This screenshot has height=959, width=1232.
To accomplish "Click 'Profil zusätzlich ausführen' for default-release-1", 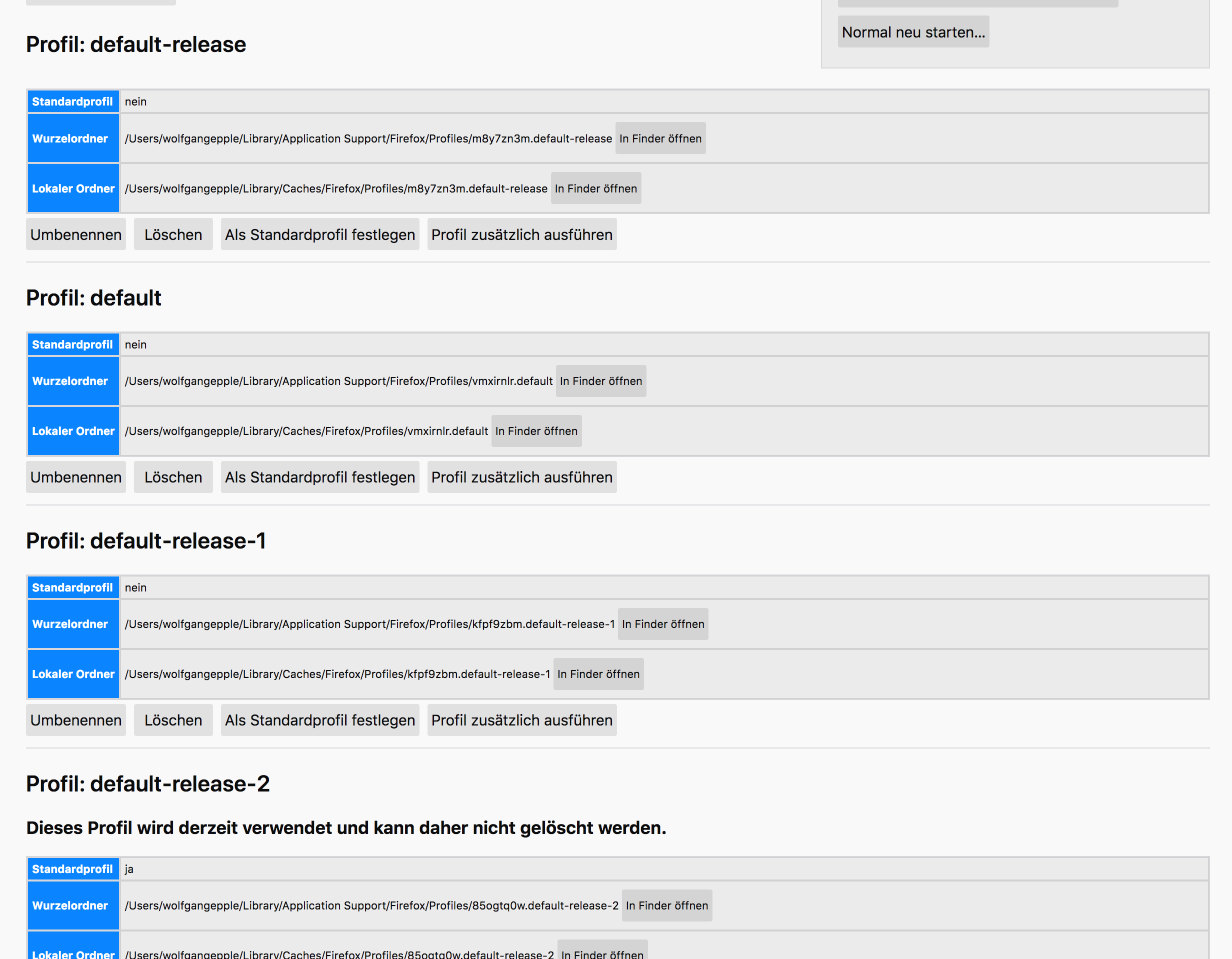I will (x=522, y=720).
